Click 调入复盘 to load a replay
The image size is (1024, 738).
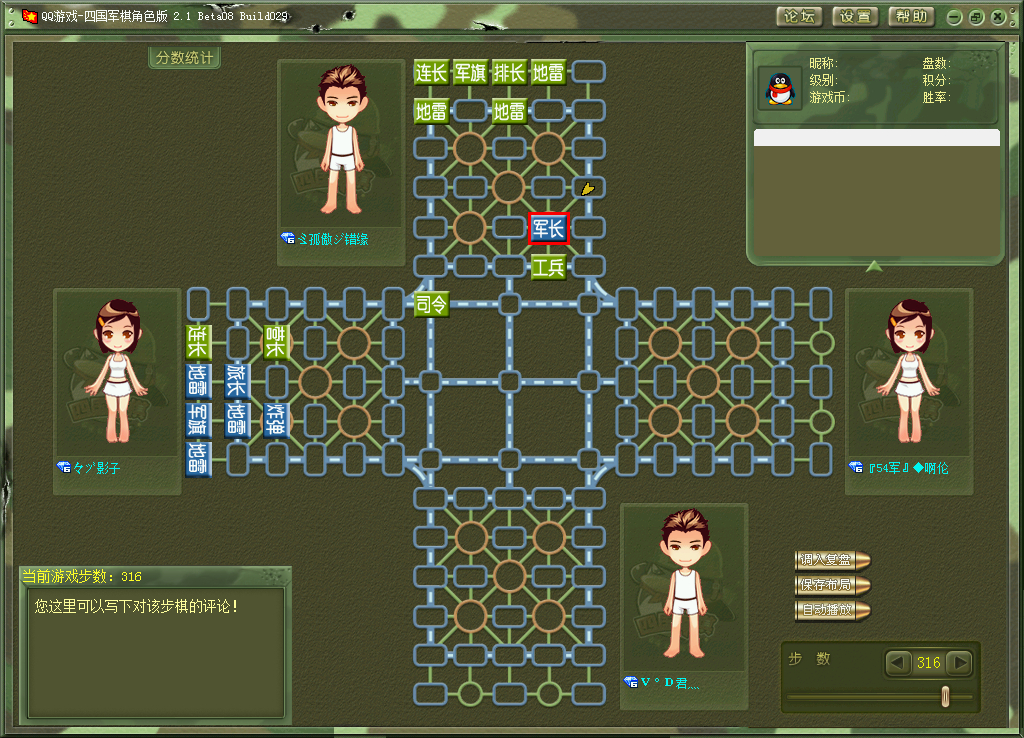tap(832, 560)
